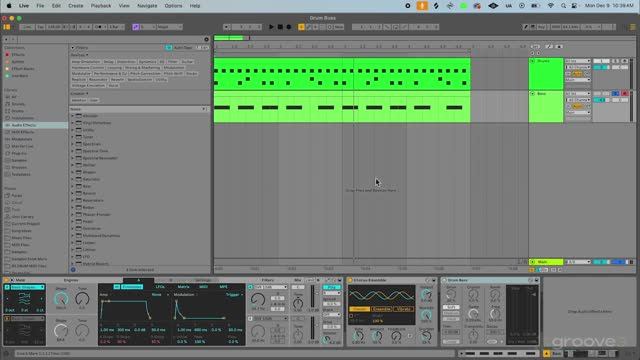The width and height of the screenshot is (640, 360).
Task: Expand the Tuner device folder
Action: [x=73, y=137]
